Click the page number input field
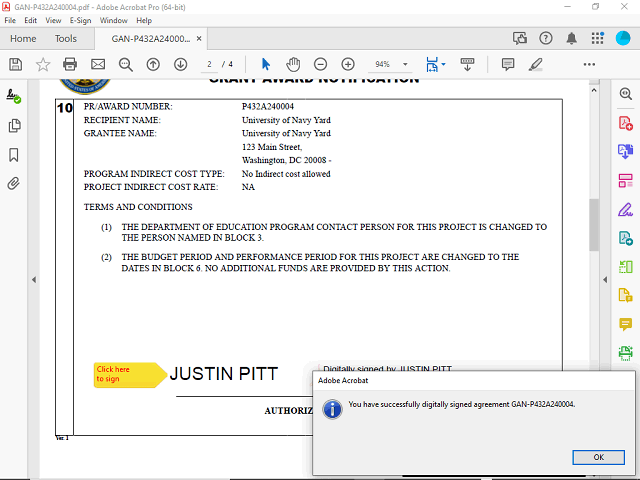Viewport: 640px width, 480px height. coord(210,64)
